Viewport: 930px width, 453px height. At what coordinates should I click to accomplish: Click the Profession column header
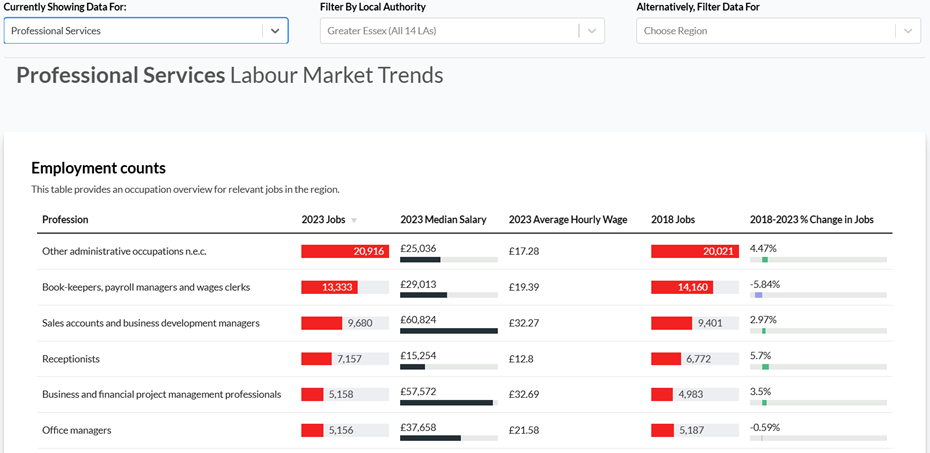65,220
